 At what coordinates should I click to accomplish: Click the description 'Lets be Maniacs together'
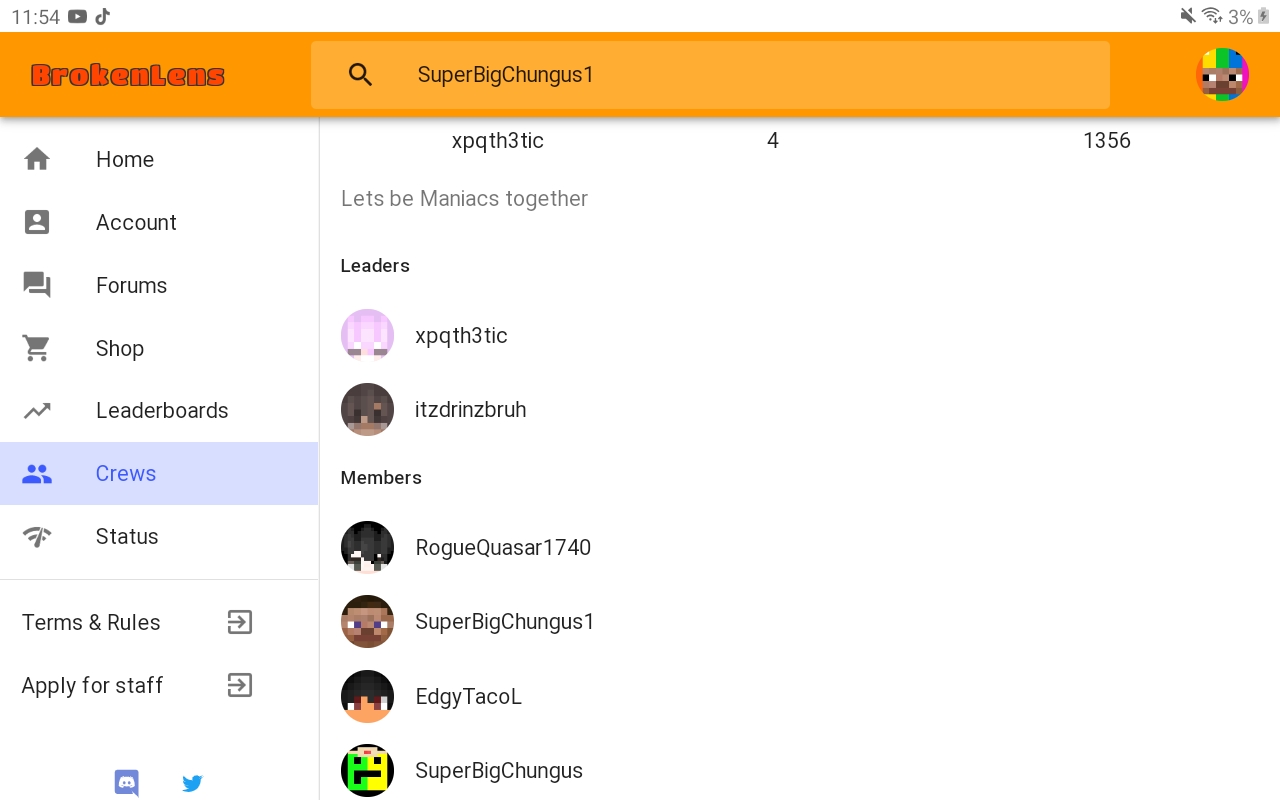tap(464, 198)
